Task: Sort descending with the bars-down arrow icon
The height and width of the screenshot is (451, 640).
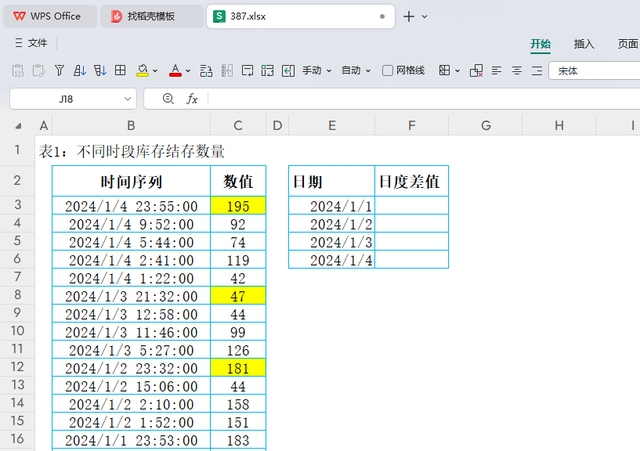Action: pyautogui.click(x=100, y=71)
